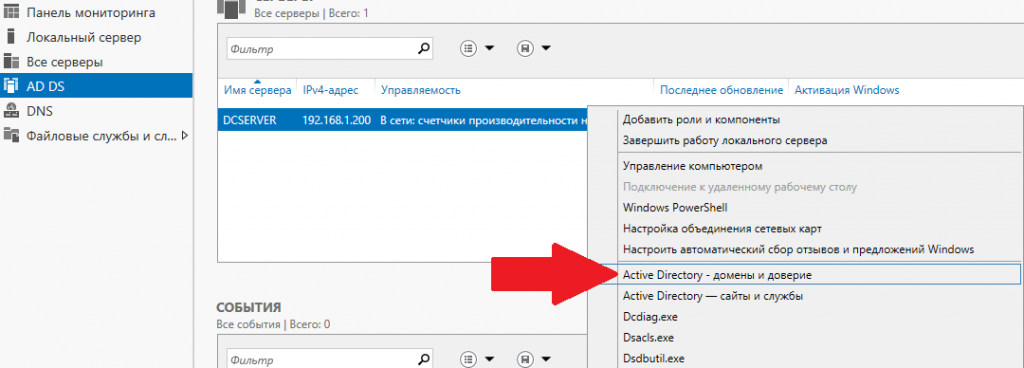Click the search magnifier in events filter
The image size is (1024, 368).
[424, 359]
